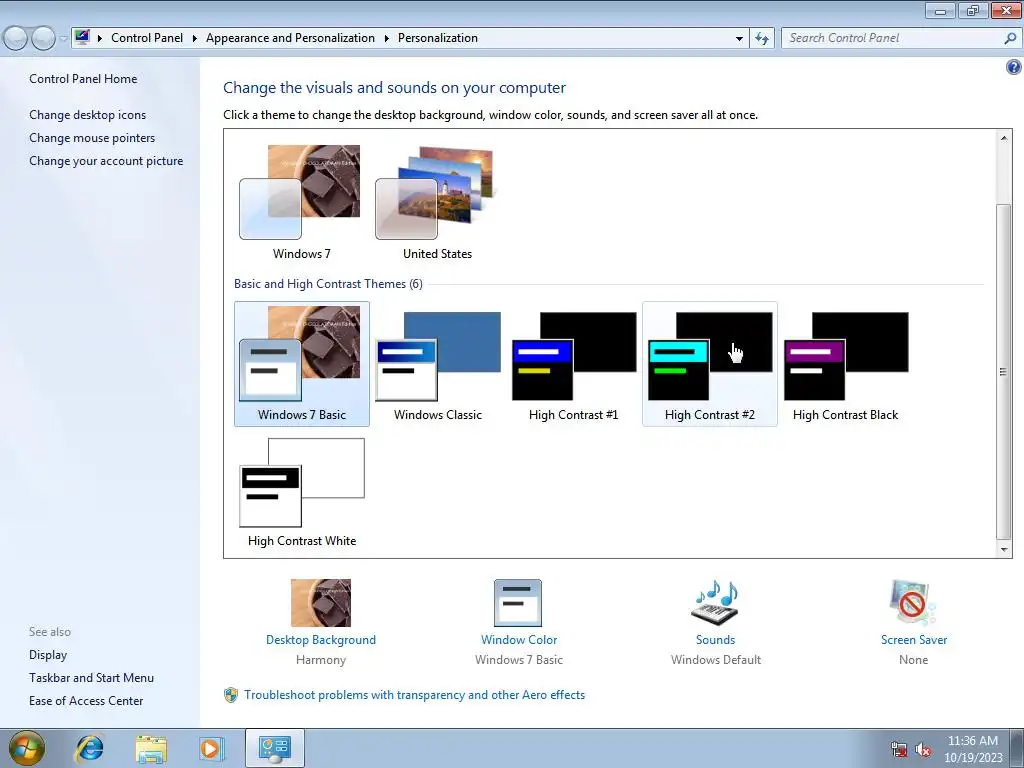
Task: Open the taskbar clock and date
Action: click(973, 749)
